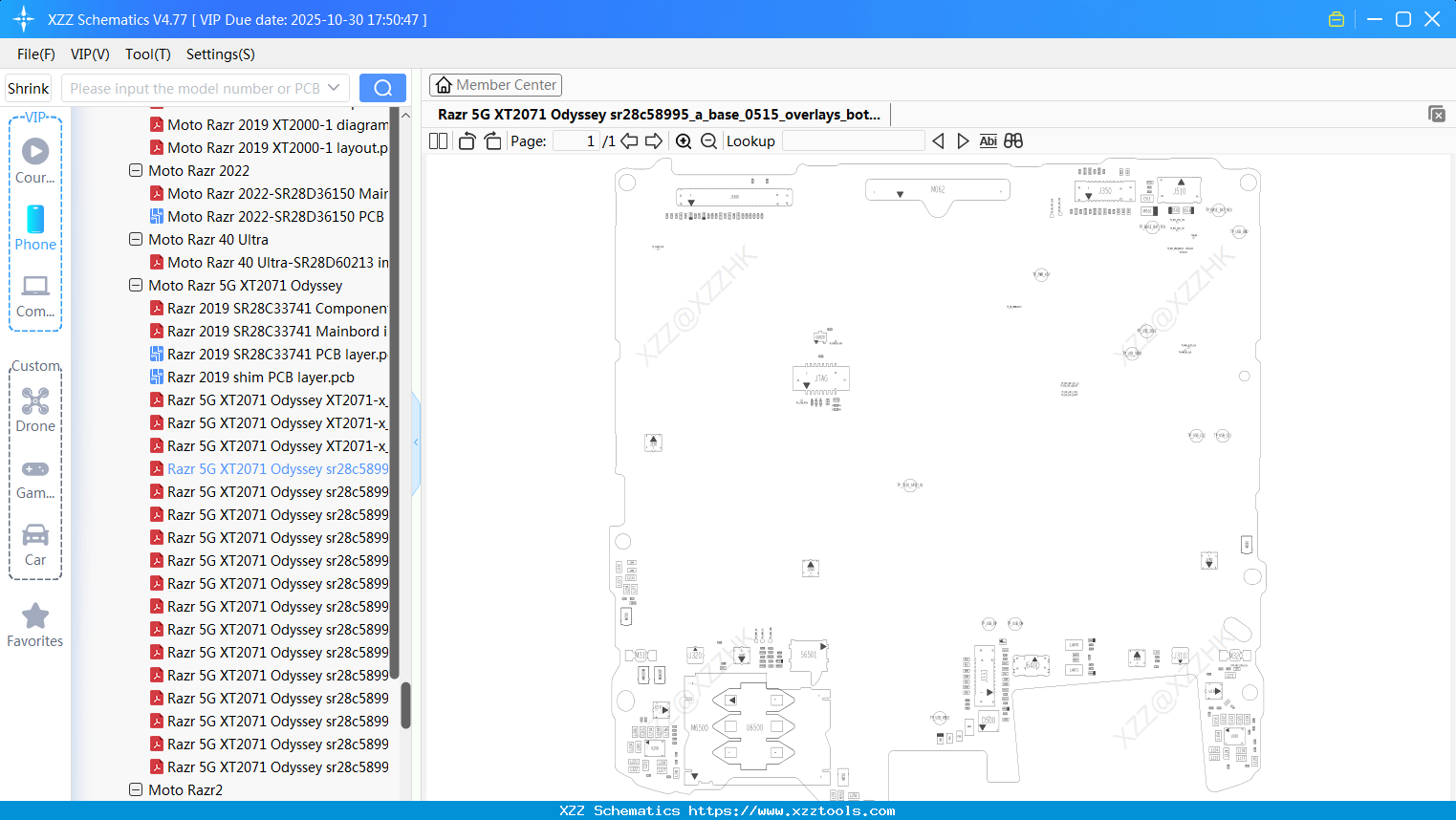
Task: Open Razr 2019 shim PCB layer.pcb file
Action: [x=261, y=378]
